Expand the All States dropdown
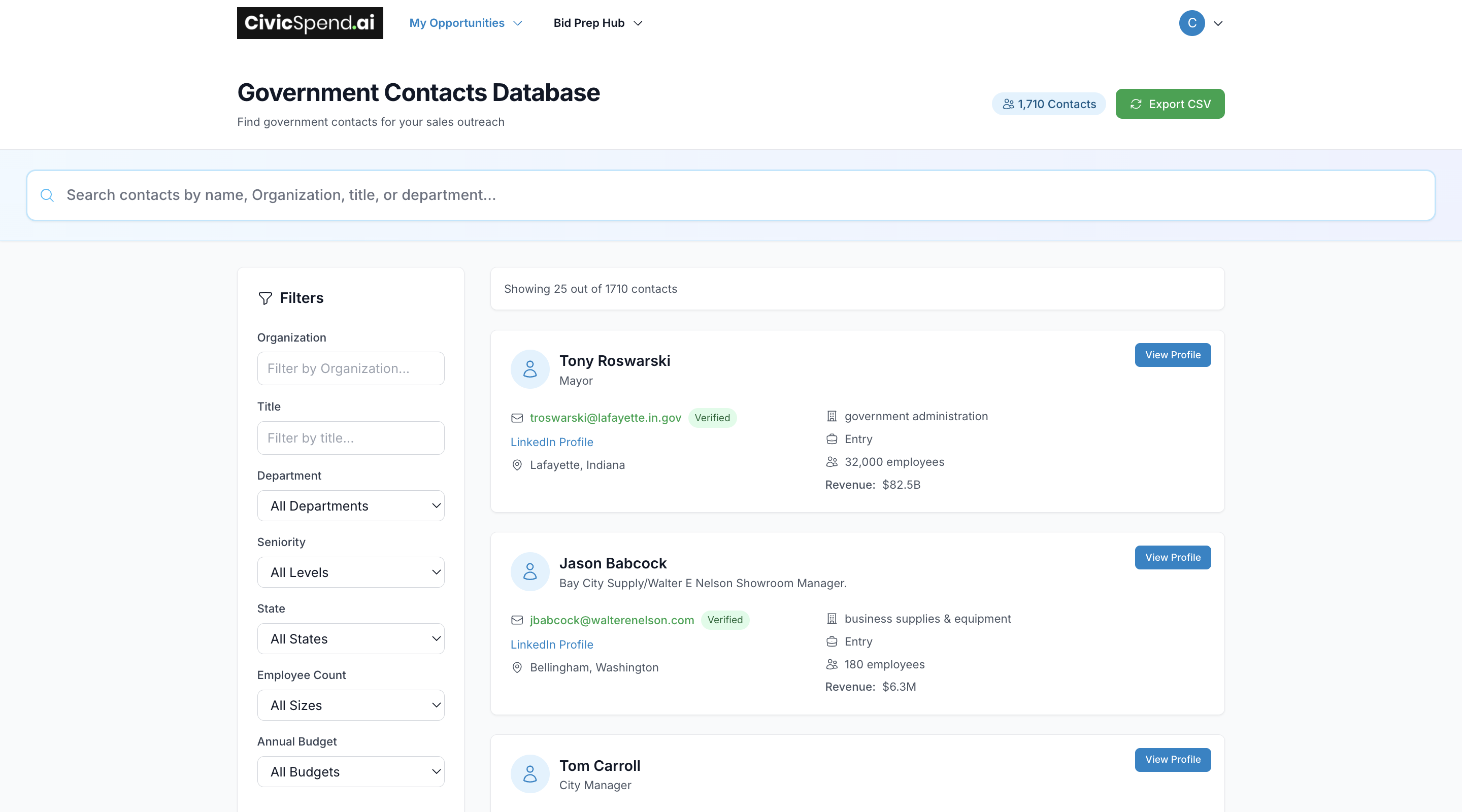 [x=350, y=638]
